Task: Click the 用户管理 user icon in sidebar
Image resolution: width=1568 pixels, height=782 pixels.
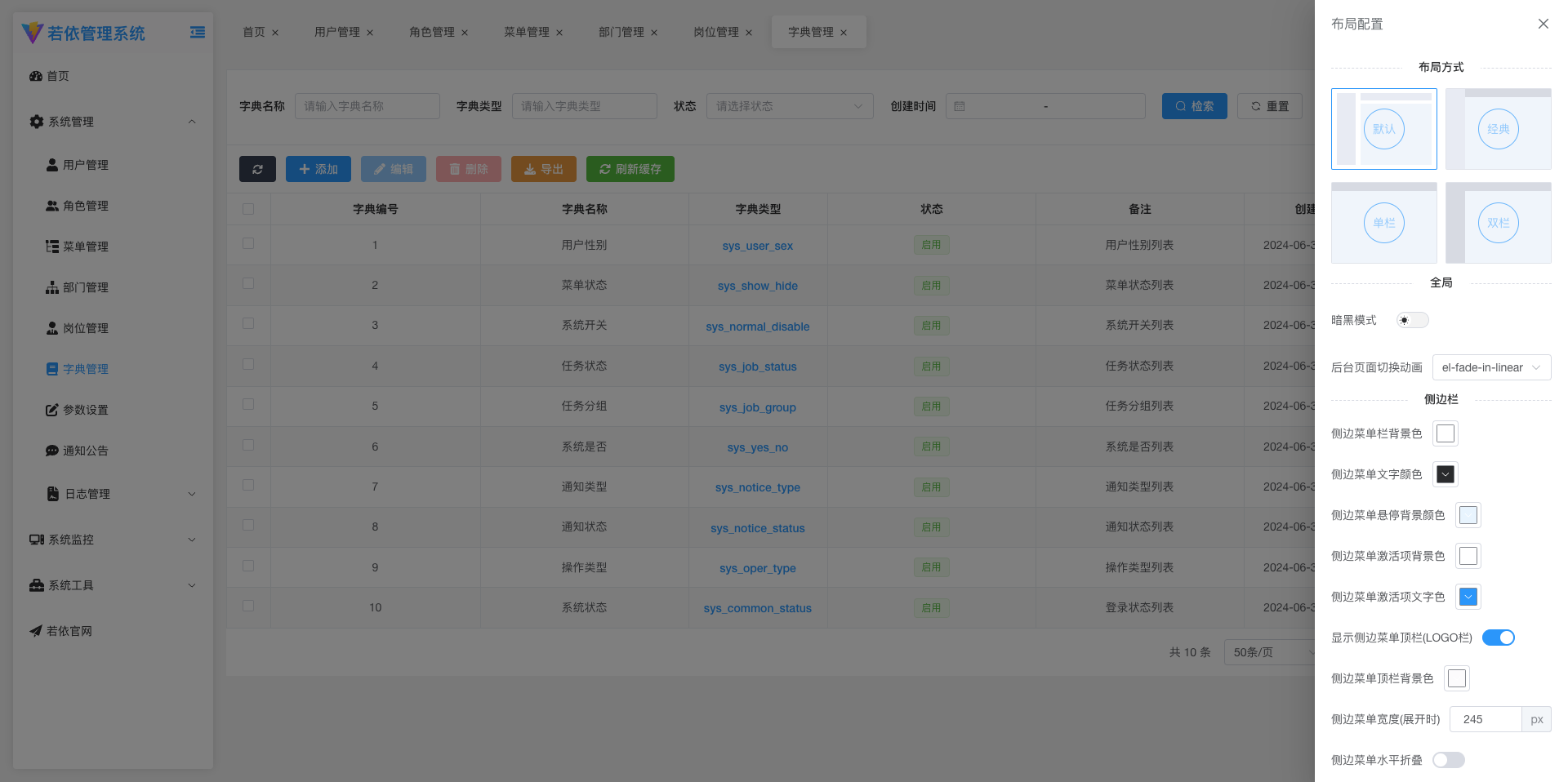Action: click(52, 165)
